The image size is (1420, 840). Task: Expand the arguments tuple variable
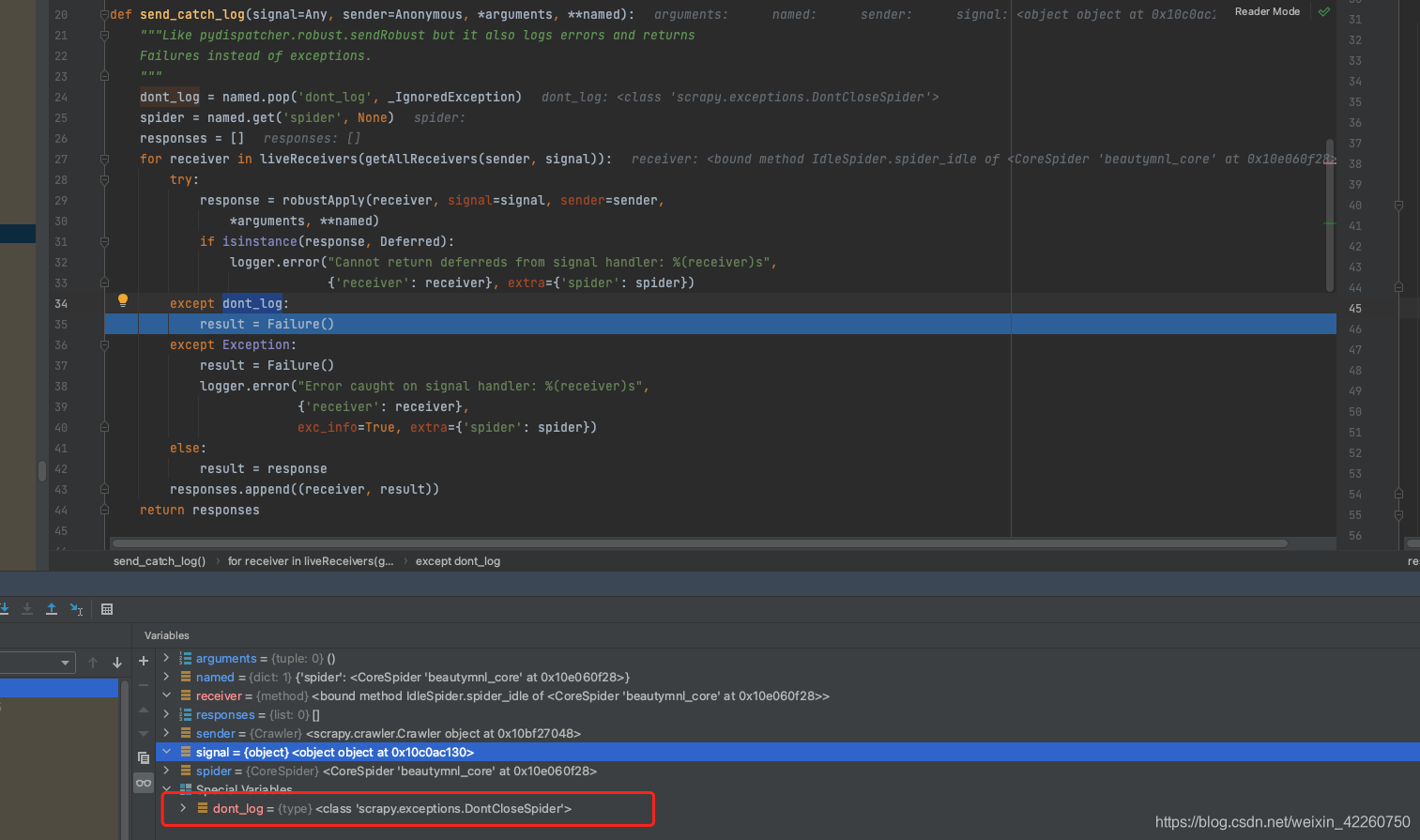(166, 658)
